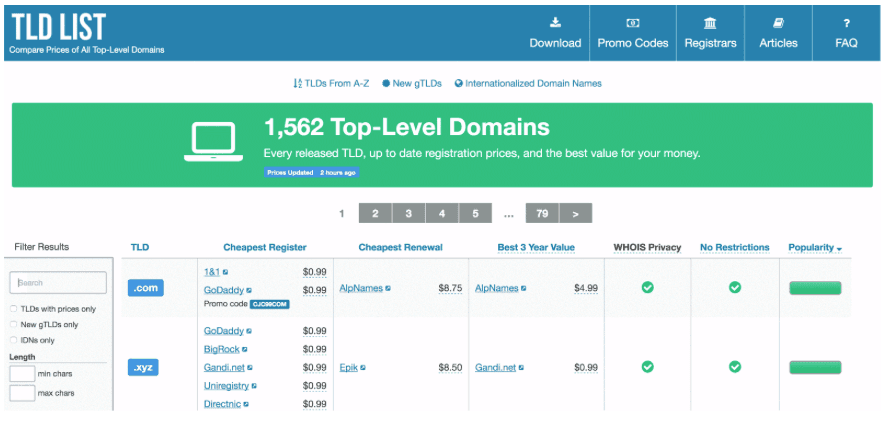Screen dimensions: 884x445
Task: Click green WHOIS Privacy checkmark for .com
Action: coord(647,288)
